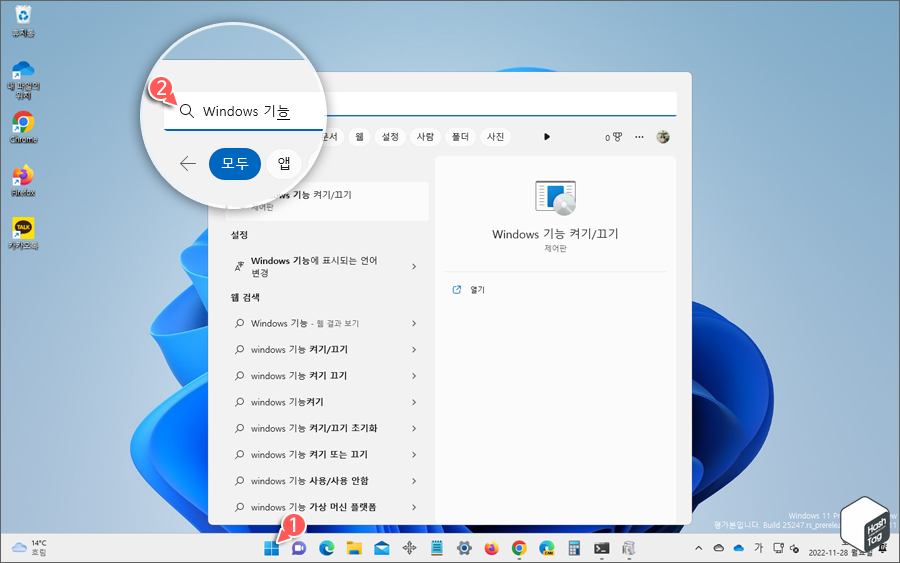
Task: Expand windows 기능켜기 suggestion chevron
Action: coord(414,402)
